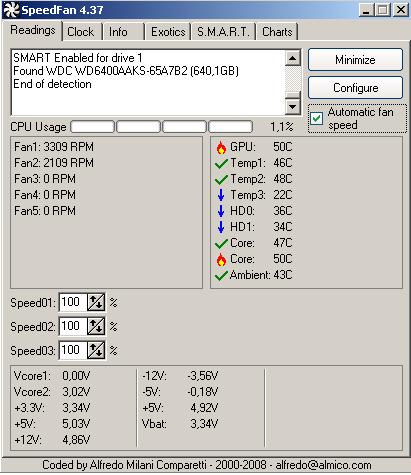The height and width of the screenshot is (475, 411).
Task: Click the first CPU usage bar
Action: 93,127
